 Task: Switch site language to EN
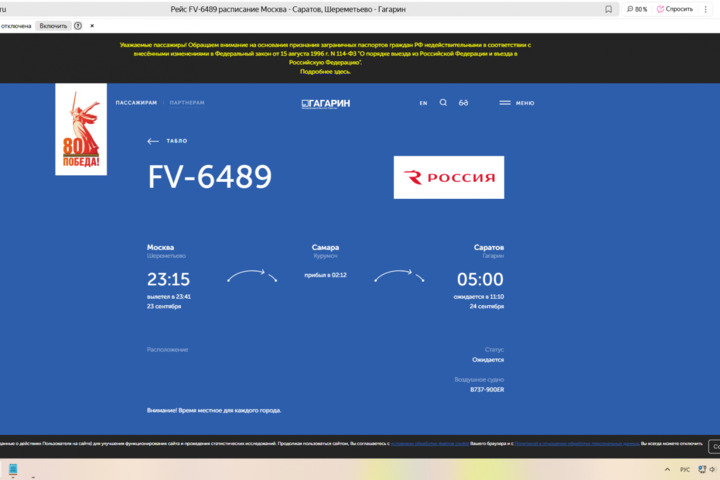pyautogui.click(x=423, y=103)
